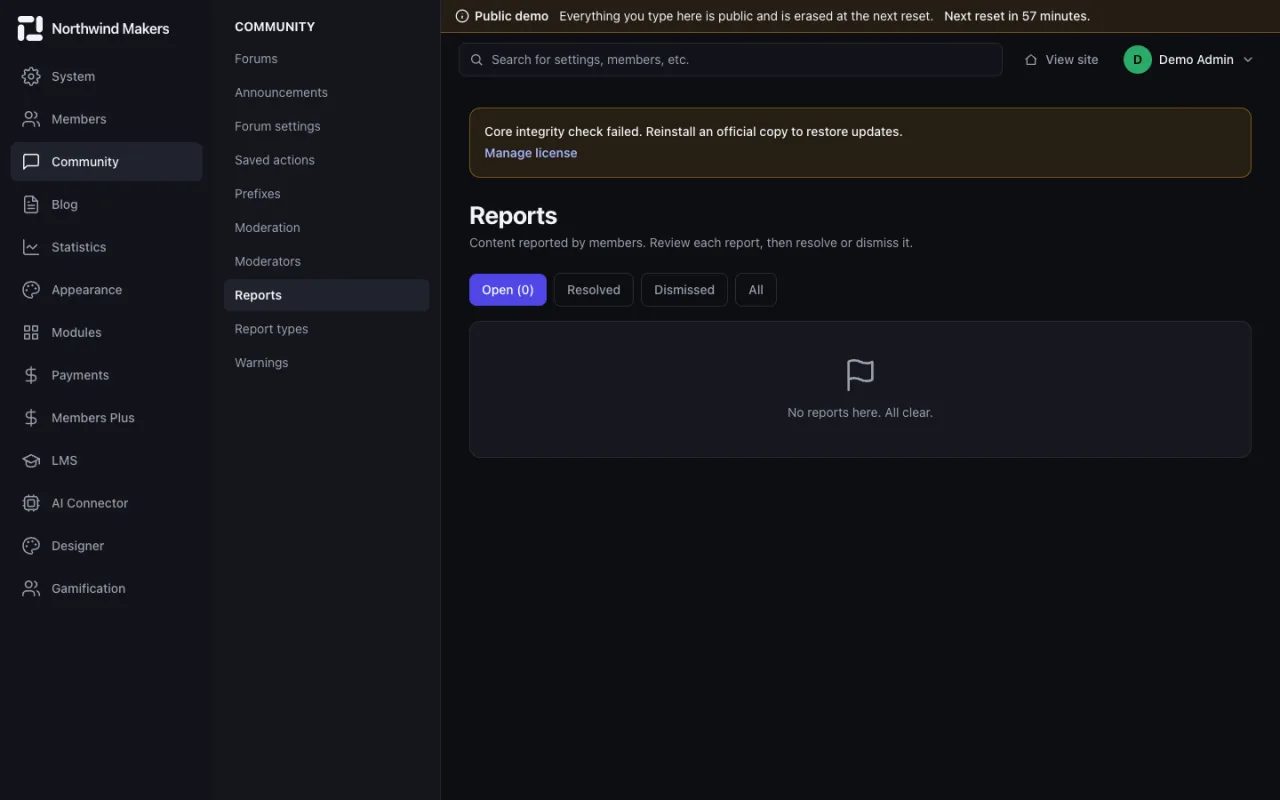The image size is (1280, 800).
Task: Focus the search settings and members field
Action: click(x=730, y=60)
